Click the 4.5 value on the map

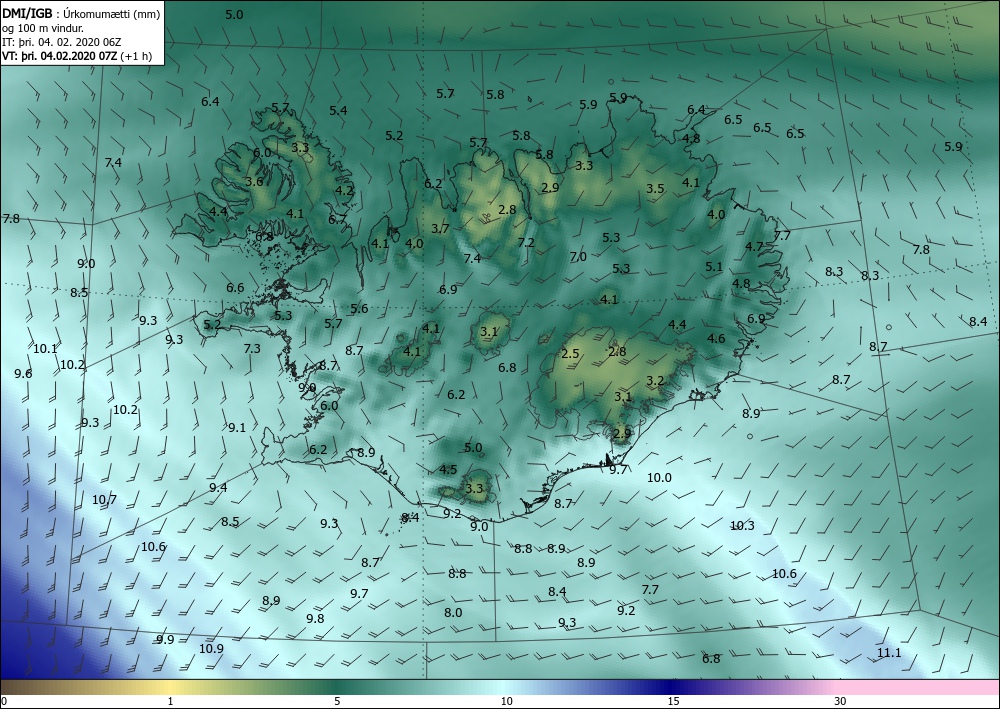tap(448, 470)
